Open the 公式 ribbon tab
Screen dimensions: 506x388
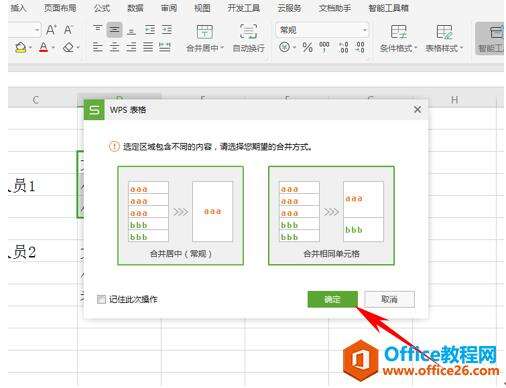tap(102, 8)
